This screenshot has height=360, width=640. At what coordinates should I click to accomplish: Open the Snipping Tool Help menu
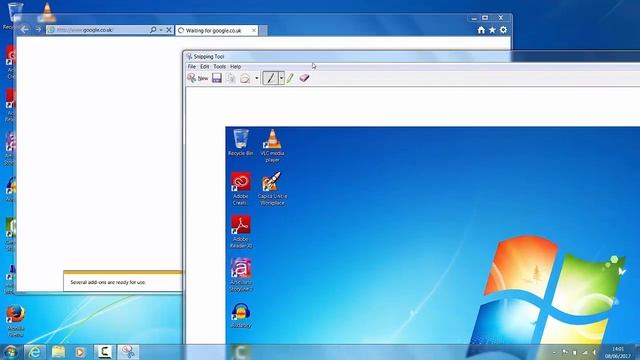pyautogui.click(x=236, y=67)
